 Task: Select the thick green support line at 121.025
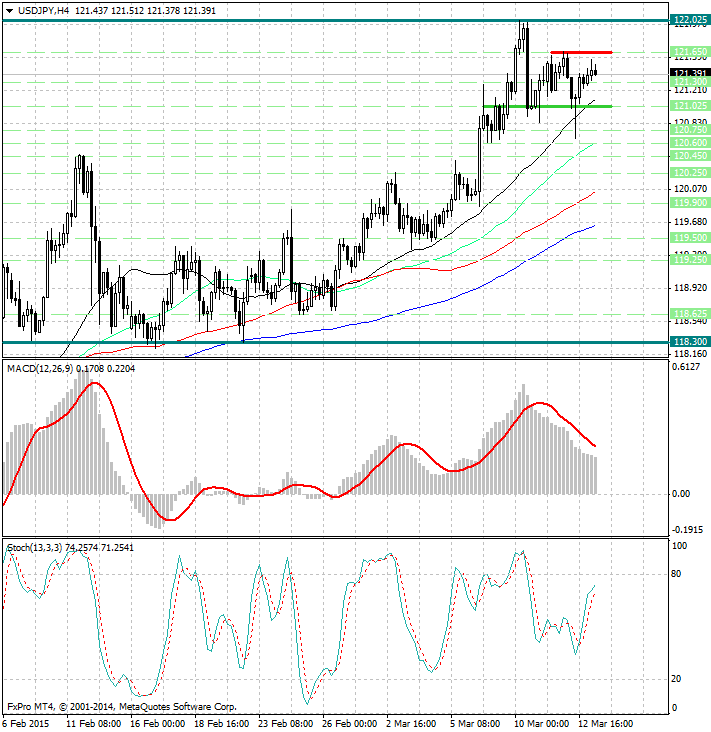pos(547,106)
